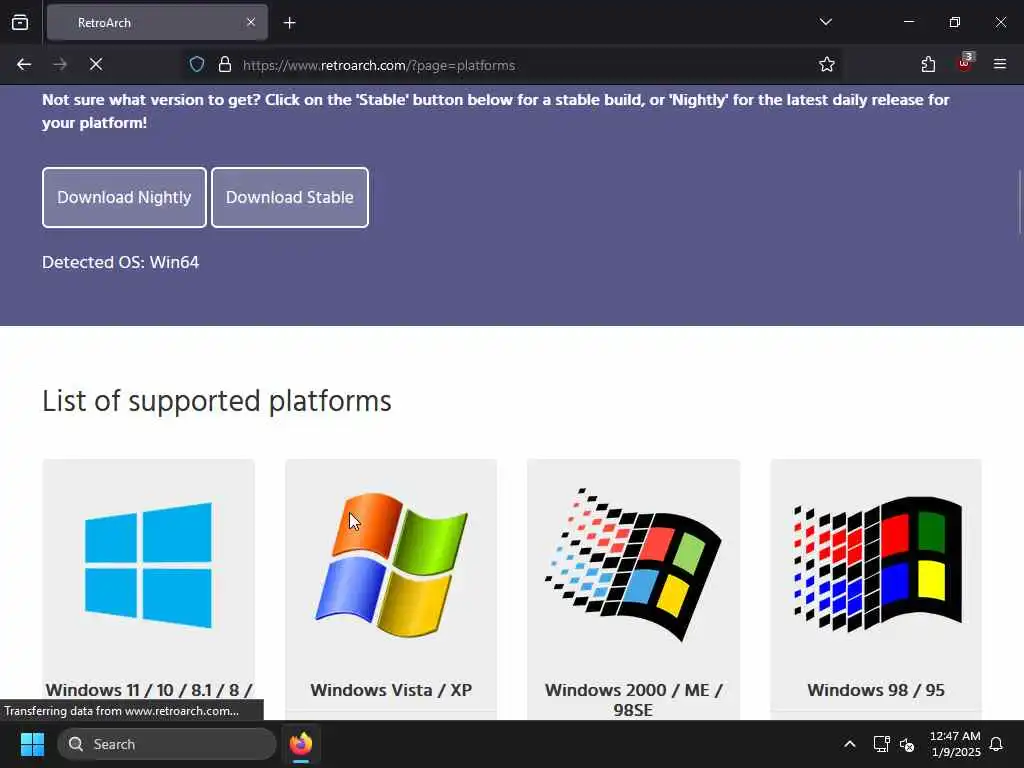
Task: Open tracking protection shield icon
Action: pyautogui.click(x=197, y=65)
